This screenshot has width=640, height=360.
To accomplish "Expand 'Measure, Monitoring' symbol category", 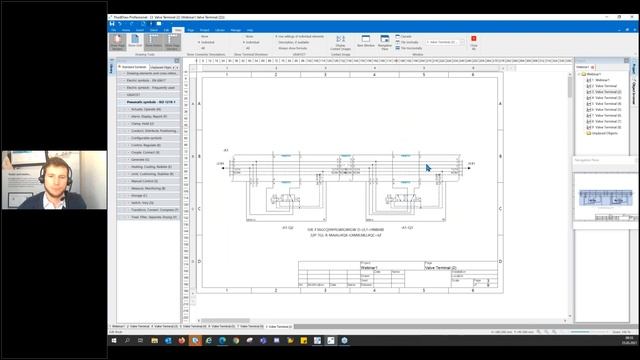I will click(x=149, y=189).
